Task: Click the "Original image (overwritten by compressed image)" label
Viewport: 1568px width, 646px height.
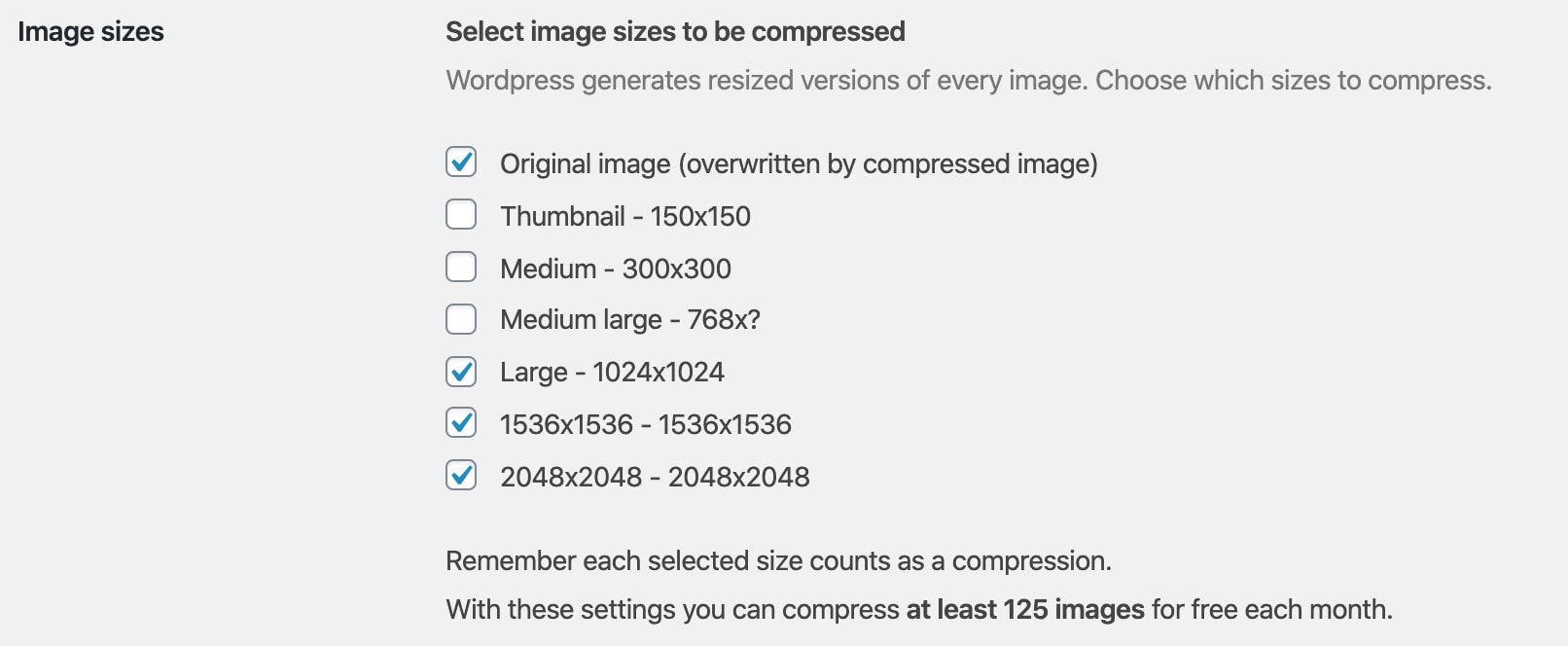Action: [x=798, y=163]
